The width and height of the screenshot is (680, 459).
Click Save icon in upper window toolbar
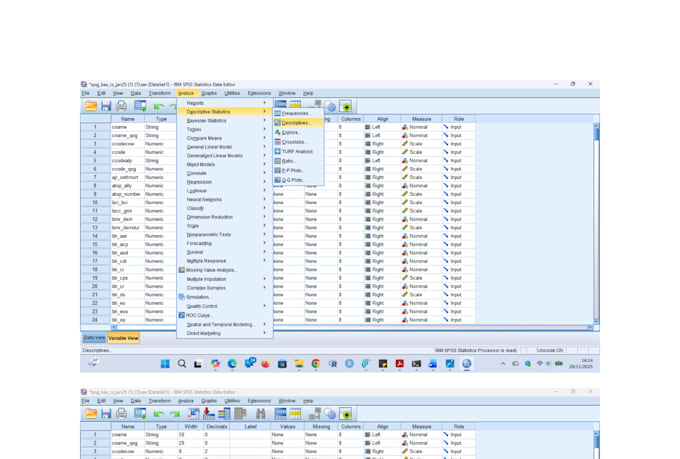point(106,106)
